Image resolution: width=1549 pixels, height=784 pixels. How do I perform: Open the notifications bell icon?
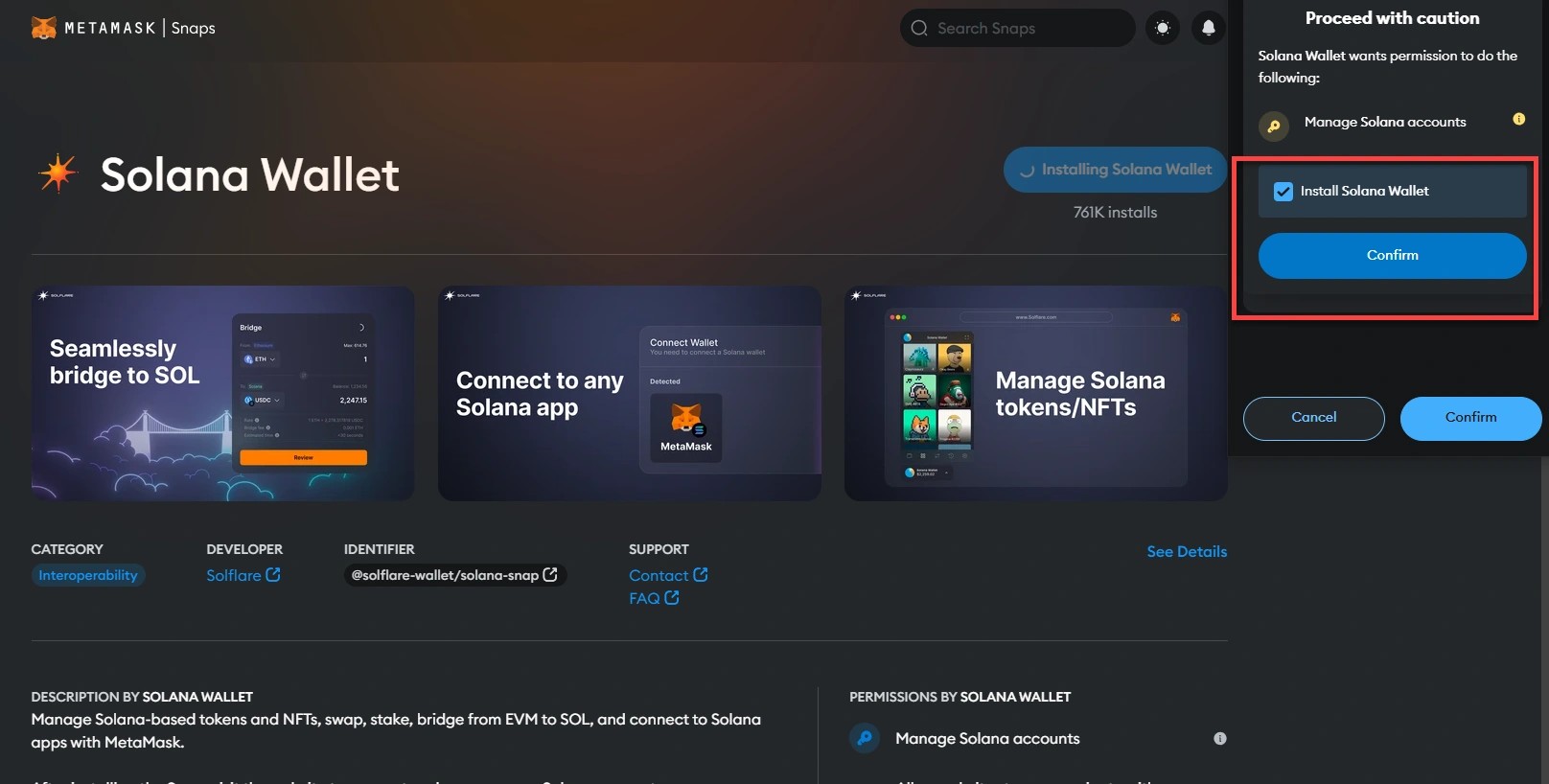(x=1209, y=28)
